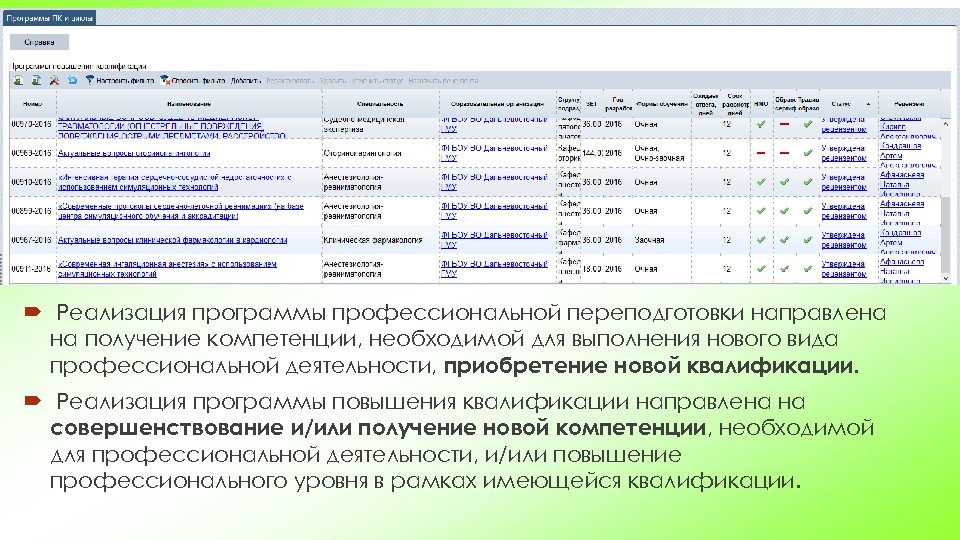The height and width of the screenshot is (540, 960).
Task: Click the funnel icon beside Настроить фильтр
Action: click(x=90, y=80)
